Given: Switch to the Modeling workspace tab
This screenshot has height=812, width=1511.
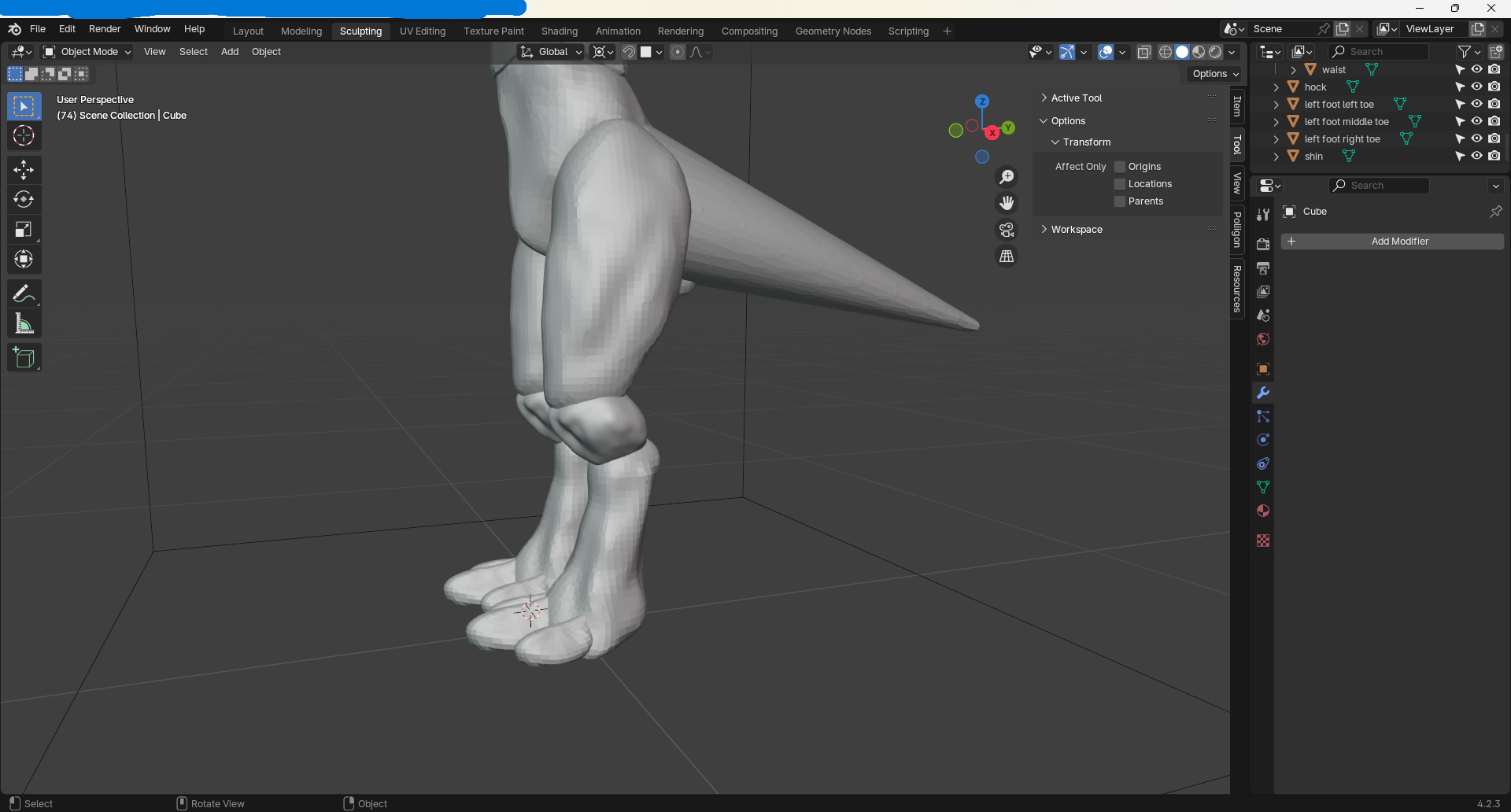Looking at the screenshot, I should coord(301,31).
